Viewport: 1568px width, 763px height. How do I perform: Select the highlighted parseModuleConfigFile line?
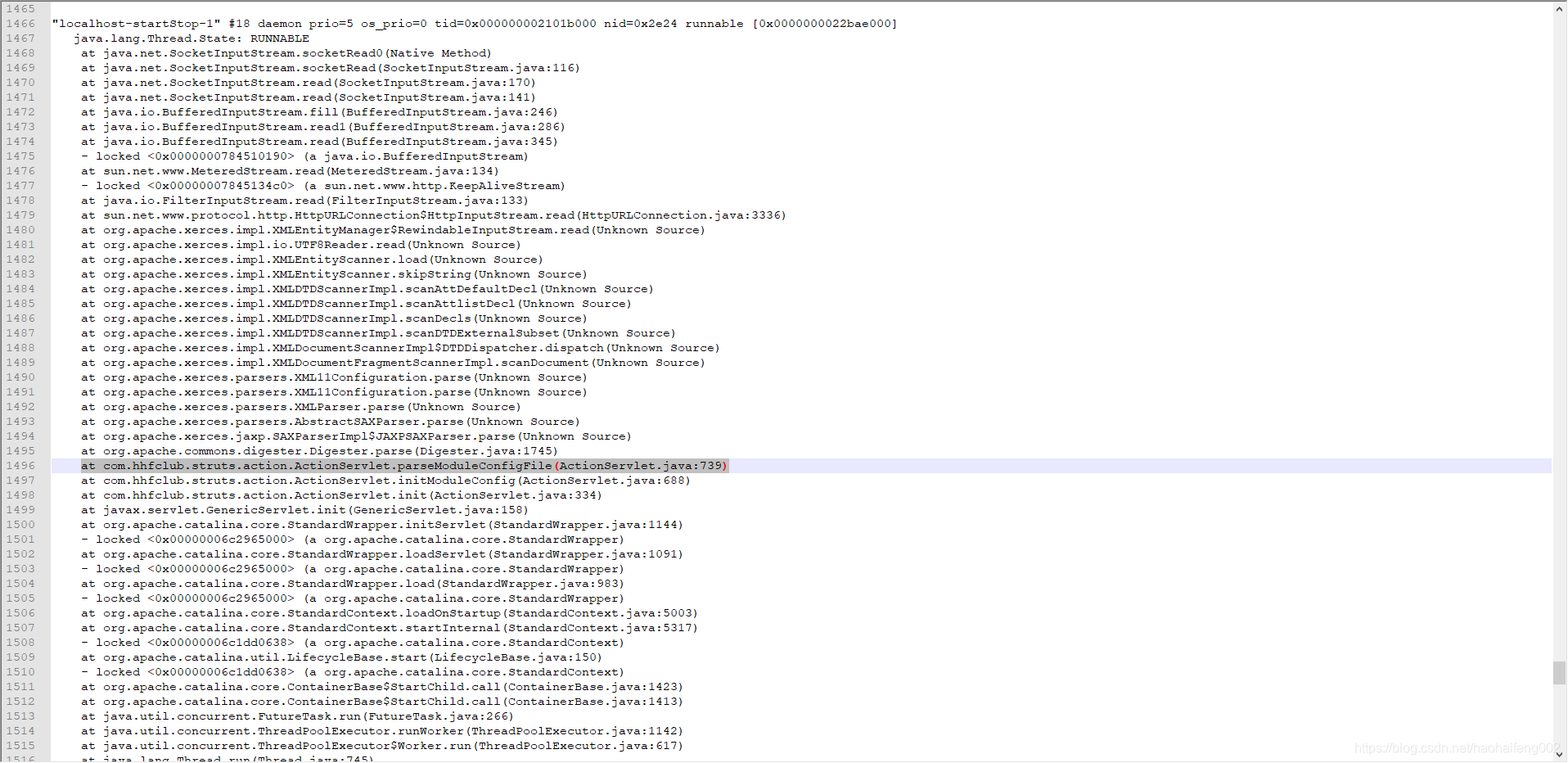tap(404, 466)
